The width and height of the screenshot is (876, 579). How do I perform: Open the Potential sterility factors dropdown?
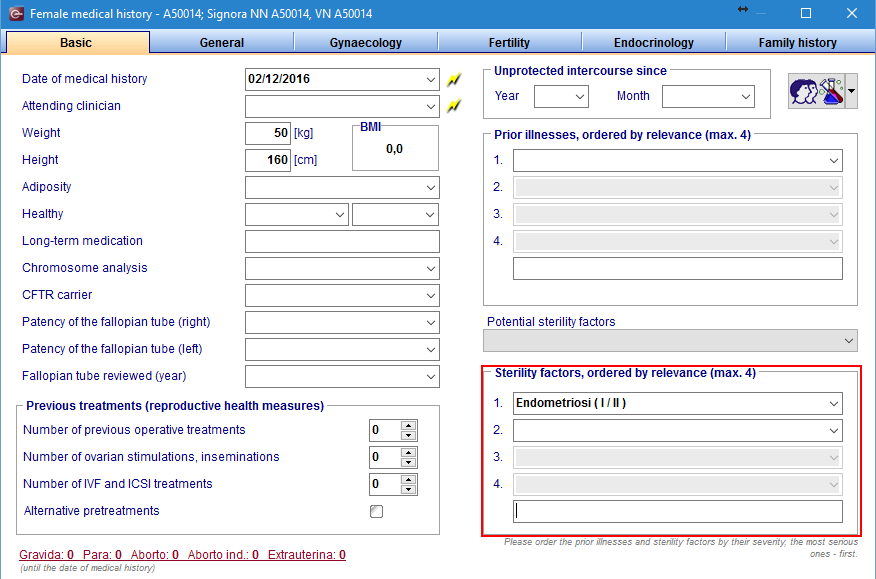click(670, 340)
